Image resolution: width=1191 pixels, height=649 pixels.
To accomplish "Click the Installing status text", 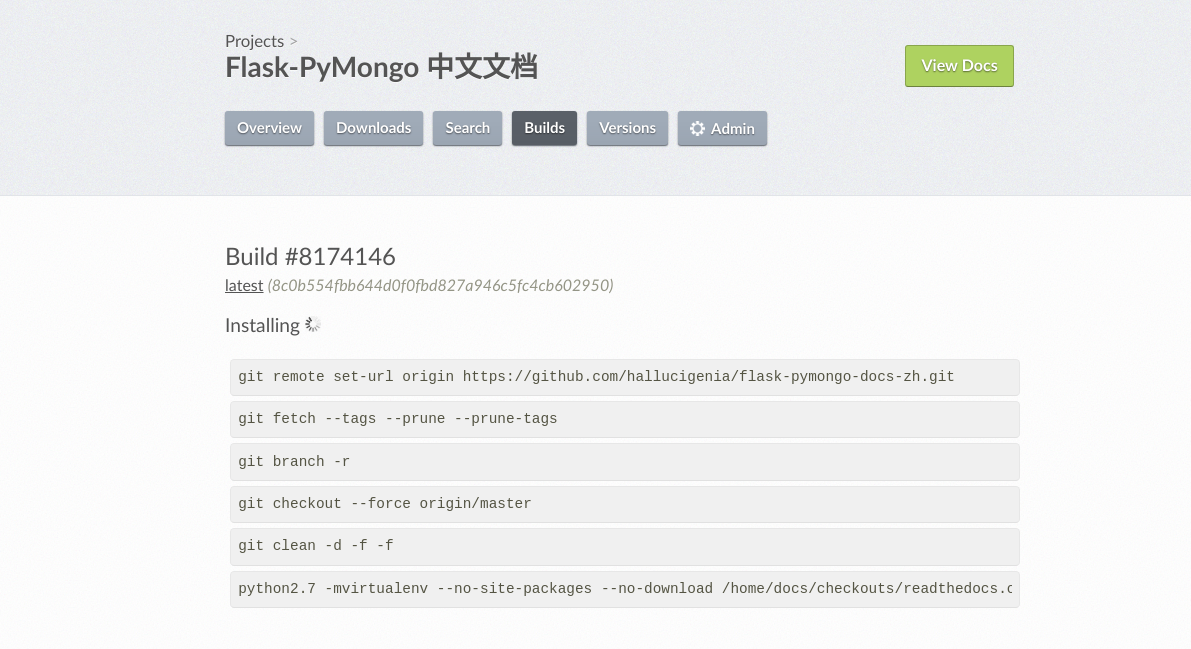I will click(x=262, y=325).
